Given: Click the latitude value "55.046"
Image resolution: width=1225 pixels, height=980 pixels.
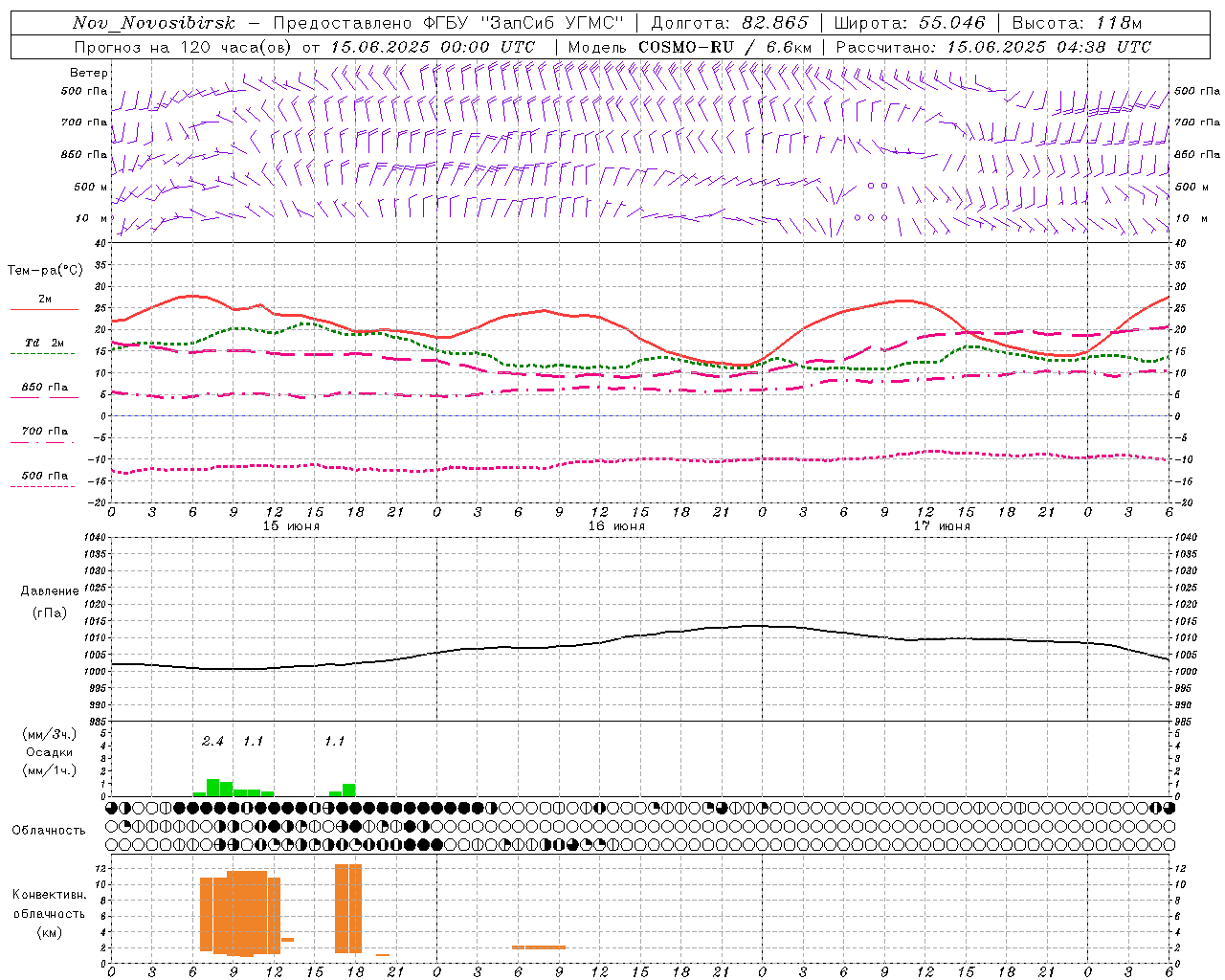Looking at the screenshot, I should point(952,23).
